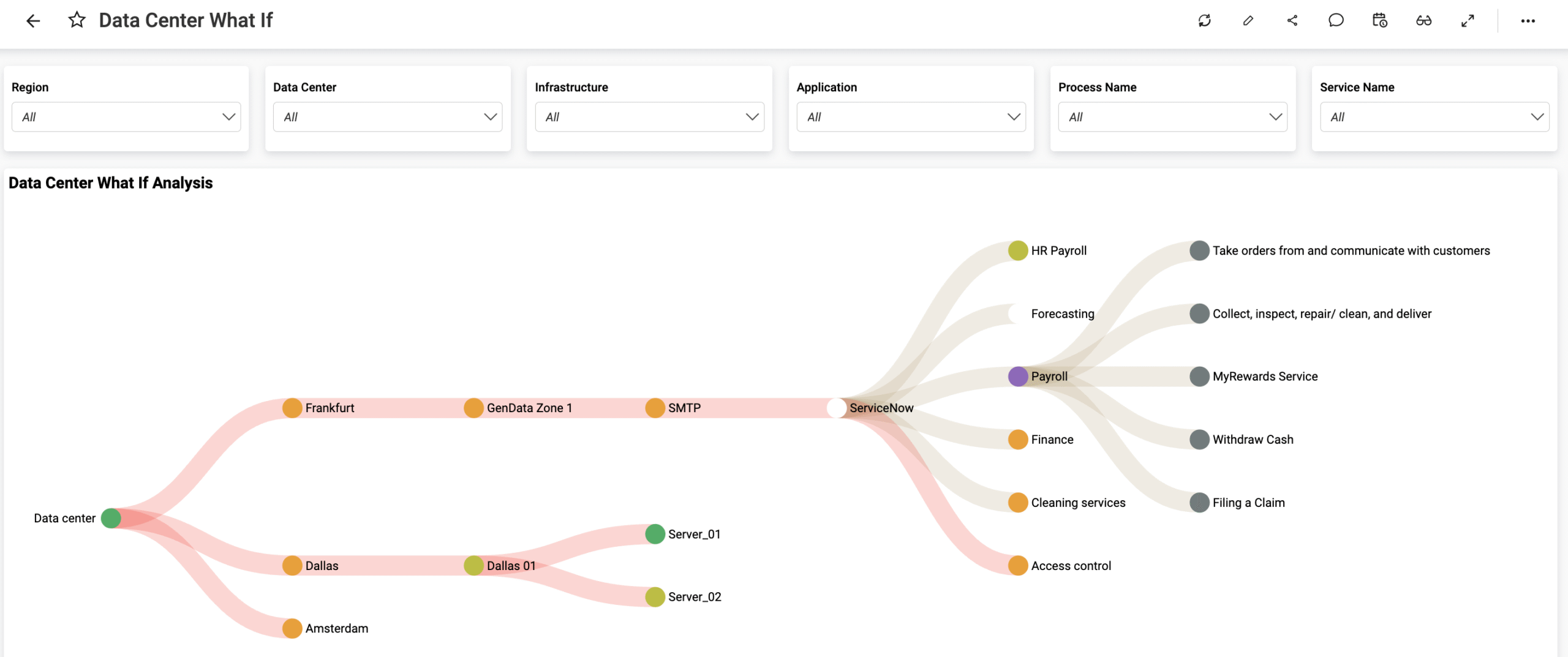
Task: Click the glasses view icon
Action: pyautogui.click(x=1423, y=21)
